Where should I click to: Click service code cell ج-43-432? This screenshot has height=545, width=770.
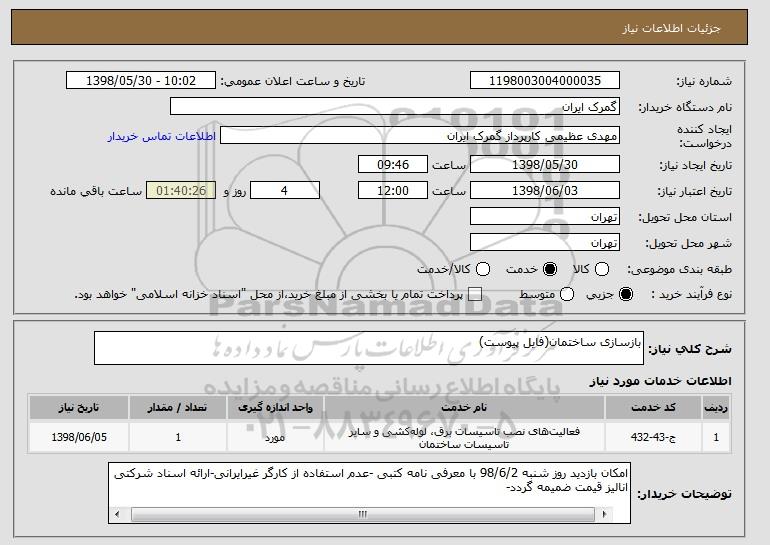[653, 437]
